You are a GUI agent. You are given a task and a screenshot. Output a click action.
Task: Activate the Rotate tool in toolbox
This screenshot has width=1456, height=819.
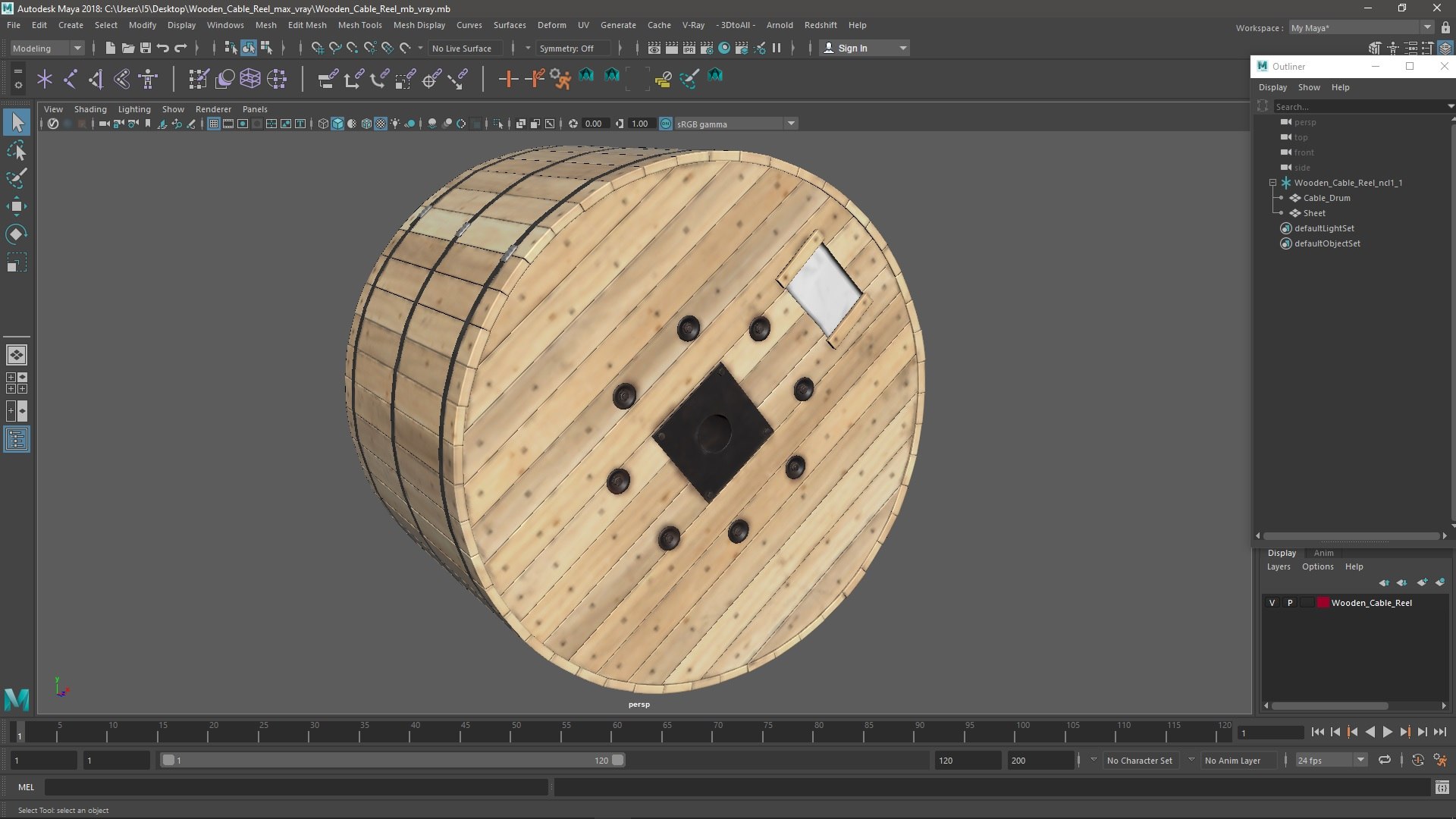coord(17,234)
